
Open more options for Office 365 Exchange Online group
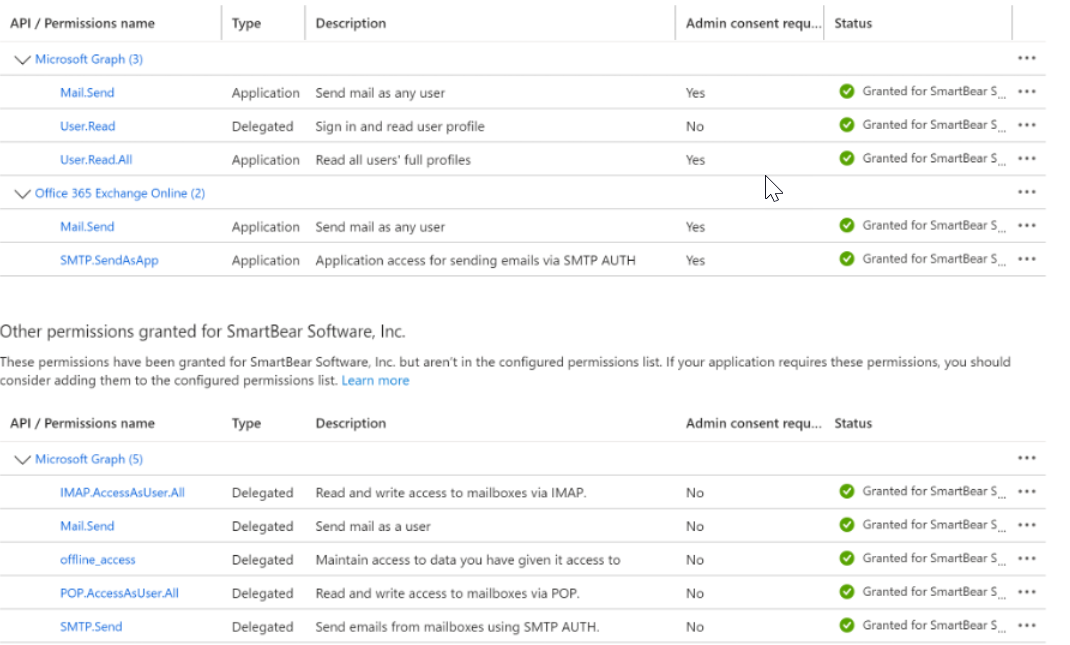coord(1026,192)
